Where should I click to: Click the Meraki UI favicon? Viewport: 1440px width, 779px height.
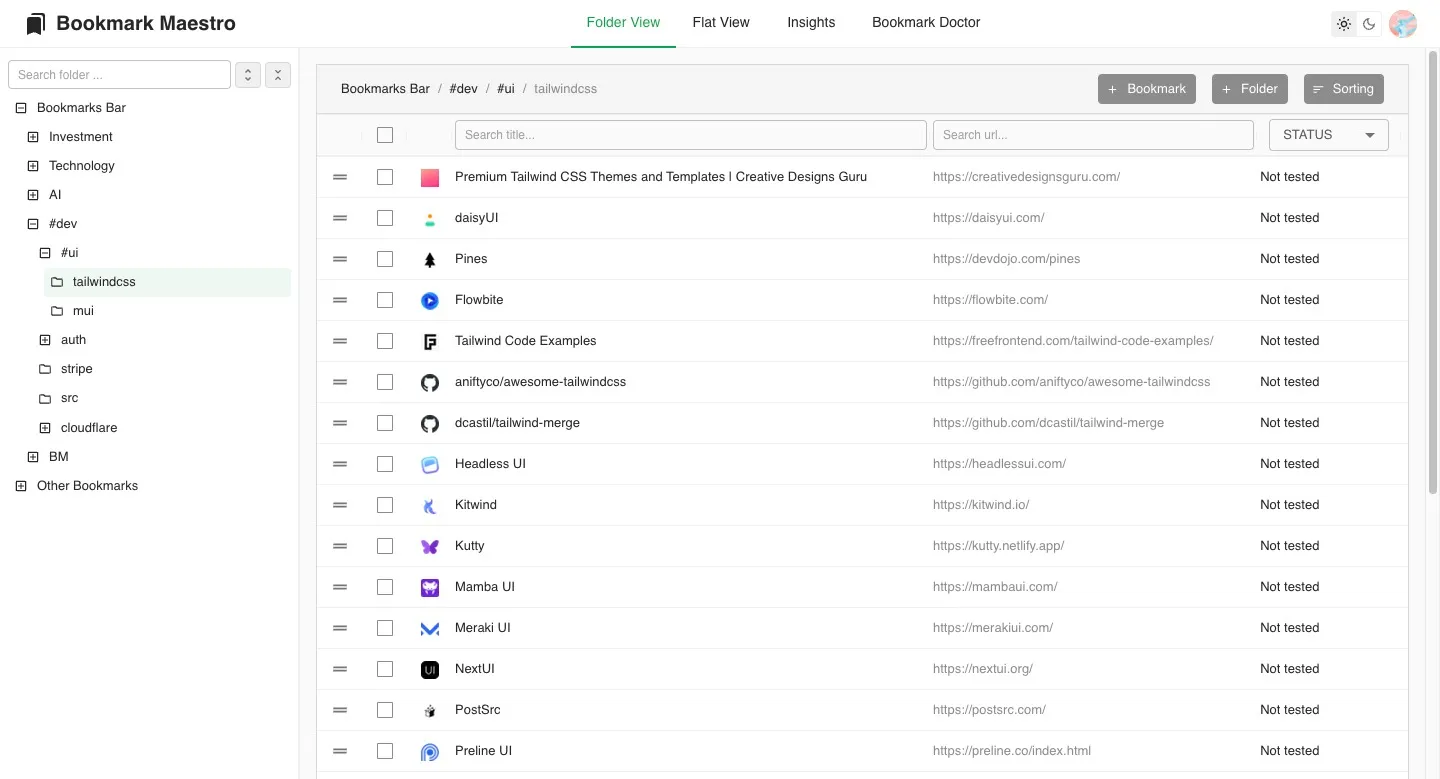pyautogui.click(x=430, y=628)
